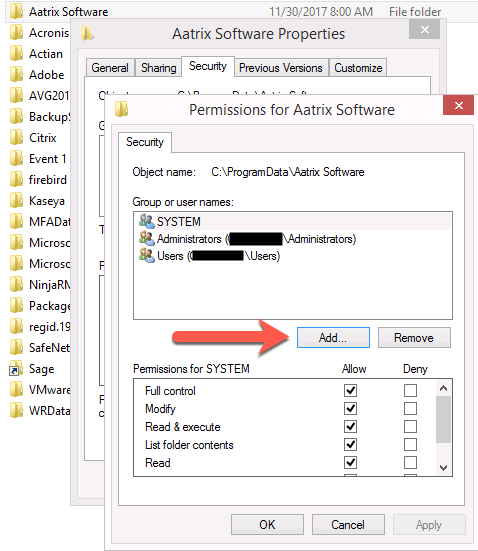The height and width of the screenshot is (551, 478).
Task: Click the permissions list scrollbar thumb
Action: 444,420
